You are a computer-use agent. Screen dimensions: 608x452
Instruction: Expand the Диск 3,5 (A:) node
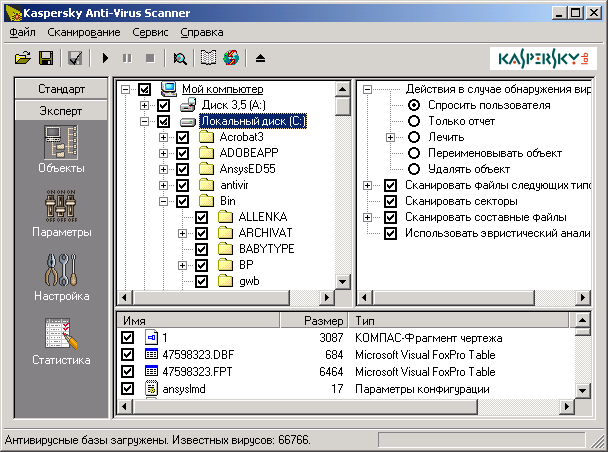pos(144,105)
